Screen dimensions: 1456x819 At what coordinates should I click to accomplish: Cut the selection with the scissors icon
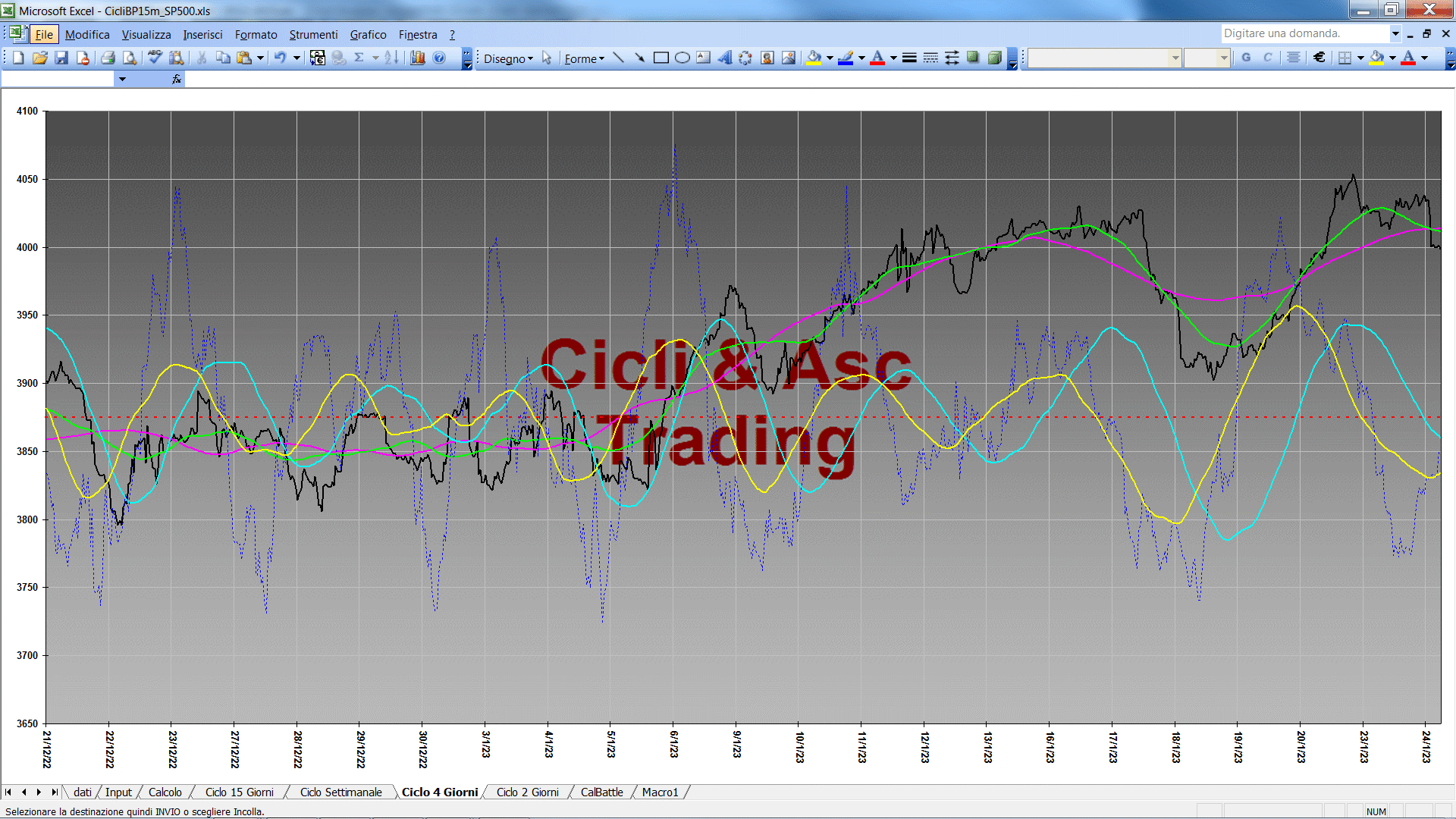[202, 58]
